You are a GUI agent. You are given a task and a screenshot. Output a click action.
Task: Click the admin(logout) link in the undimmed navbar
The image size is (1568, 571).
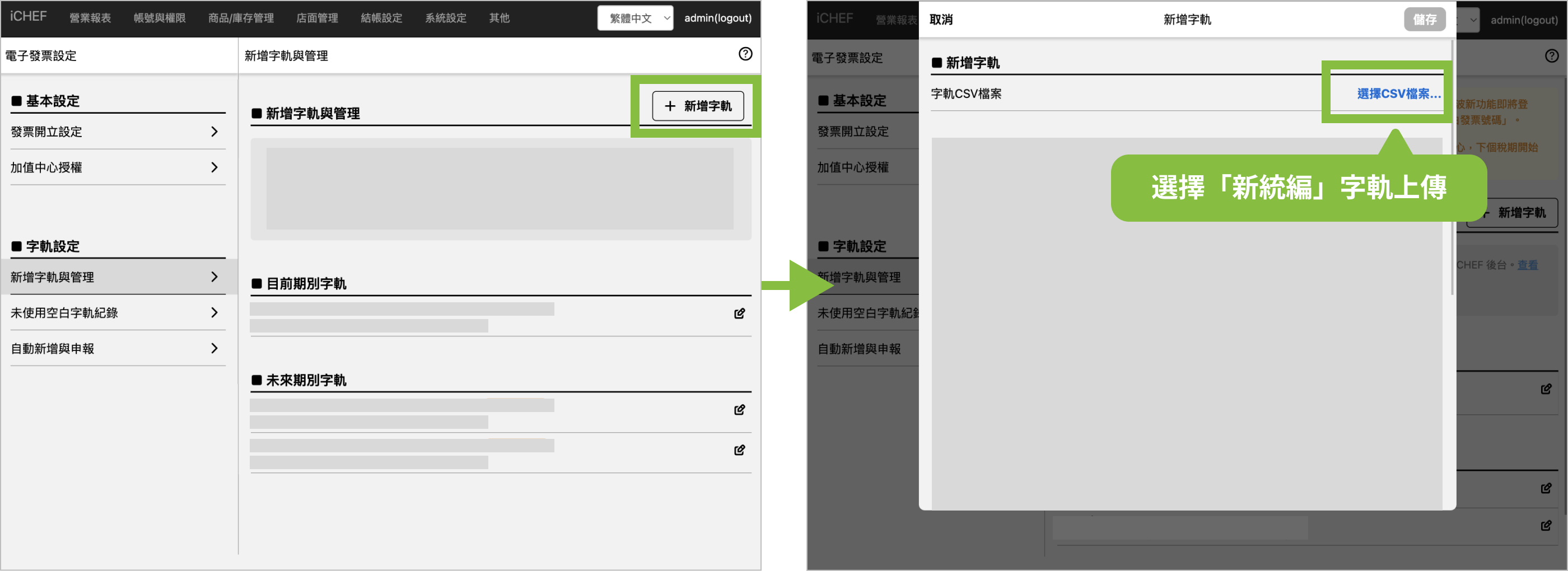[x=718, y=18]
